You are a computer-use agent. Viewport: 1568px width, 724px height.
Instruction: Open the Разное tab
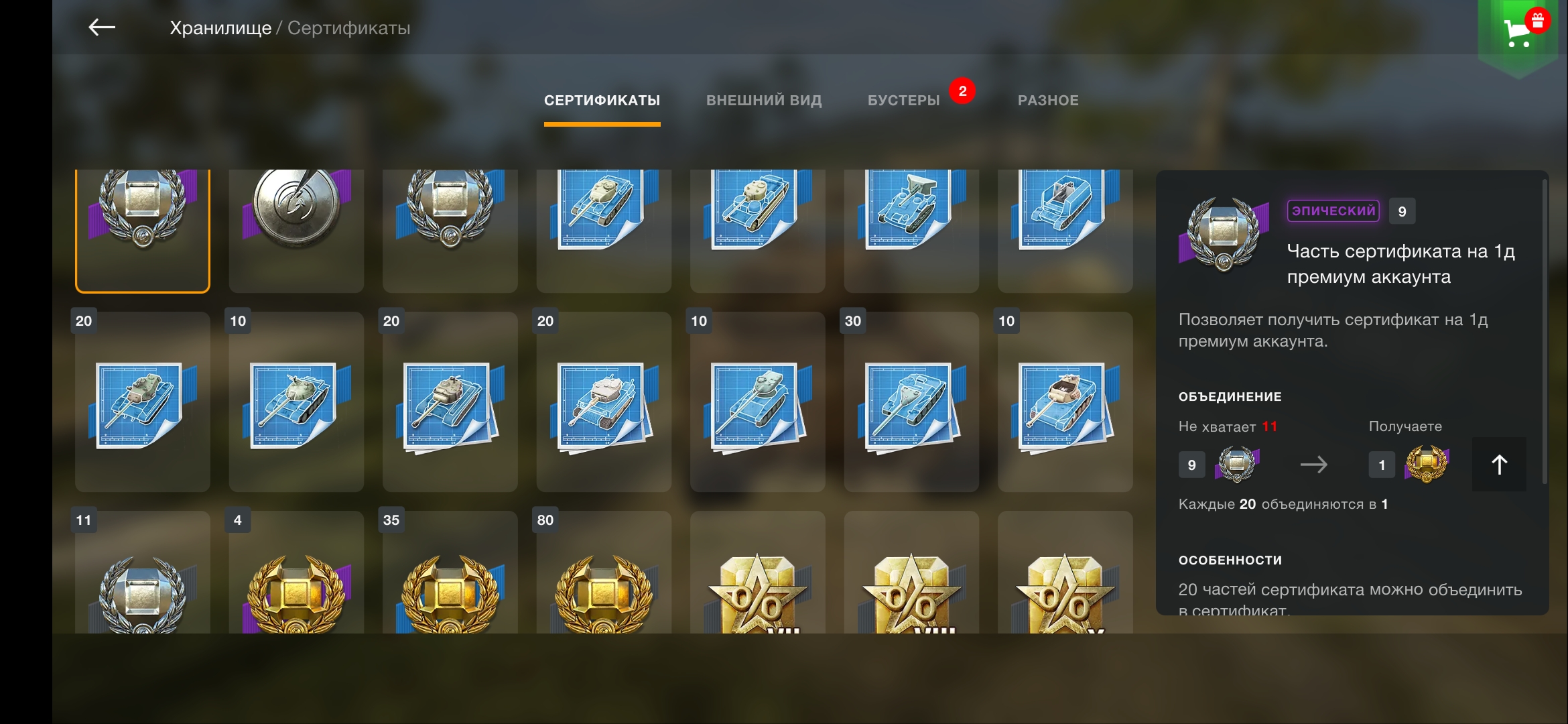[1048, 101]
